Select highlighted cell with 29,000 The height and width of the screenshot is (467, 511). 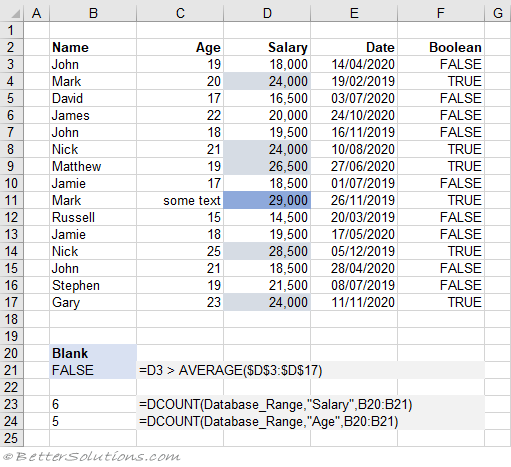[x=267, y=200]
